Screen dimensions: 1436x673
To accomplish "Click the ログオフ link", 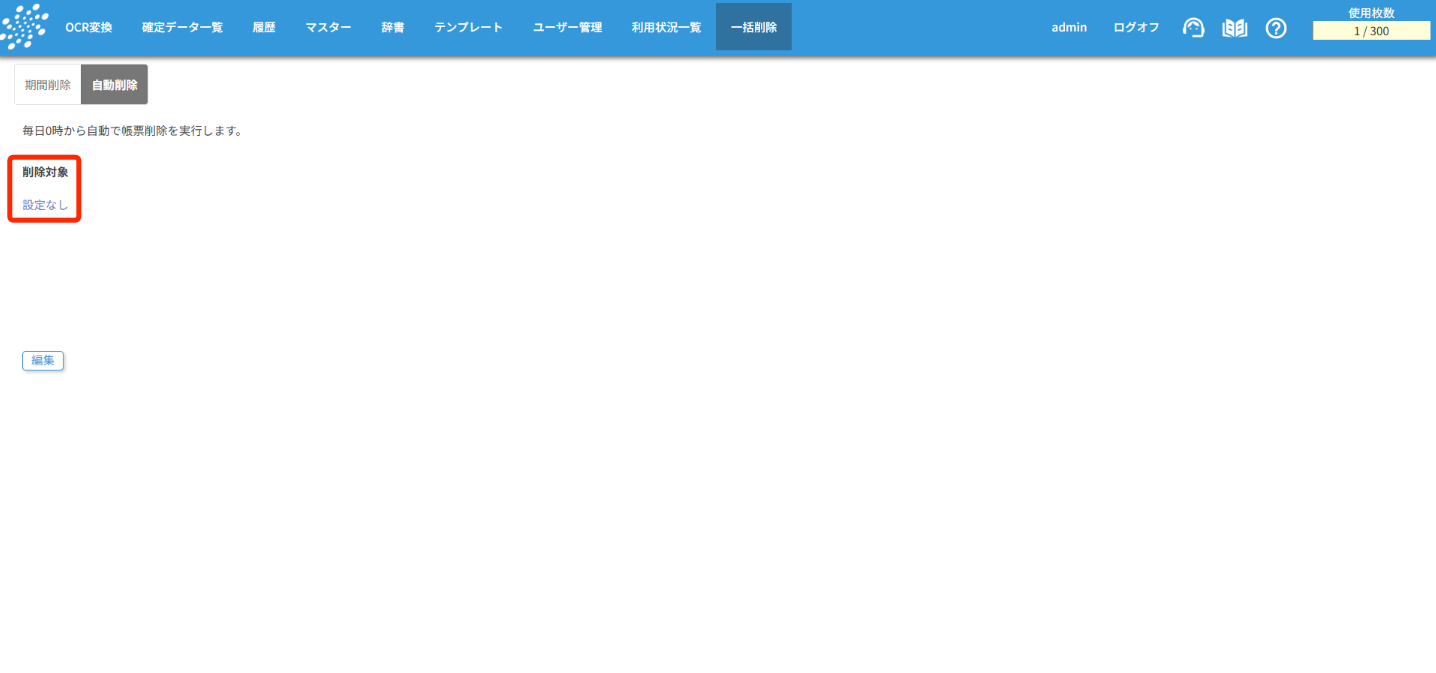I will 1136,27.
